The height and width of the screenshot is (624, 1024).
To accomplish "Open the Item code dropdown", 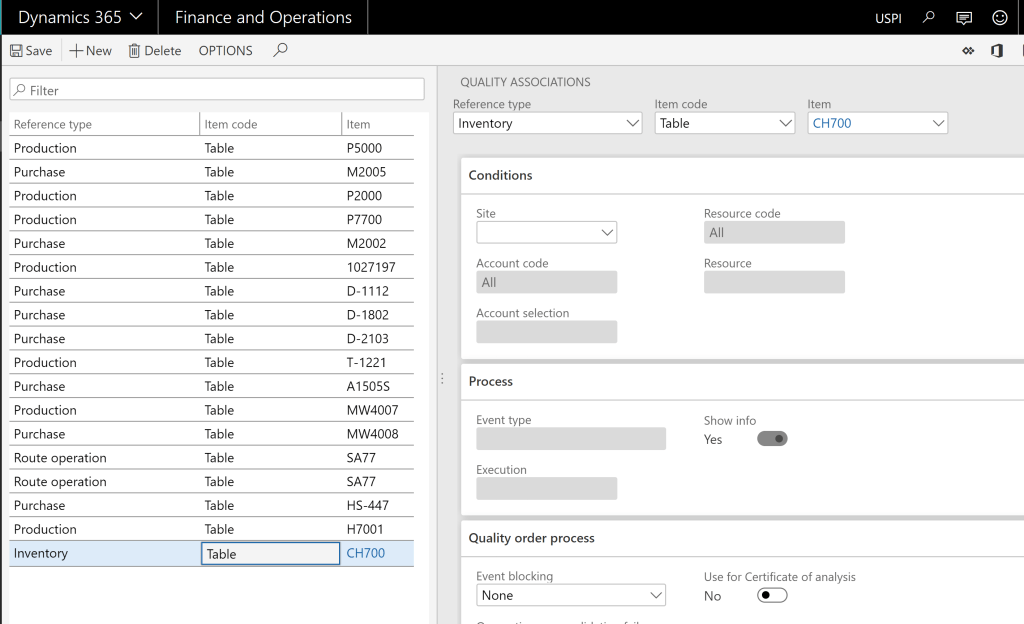I will tap(785, 123).
